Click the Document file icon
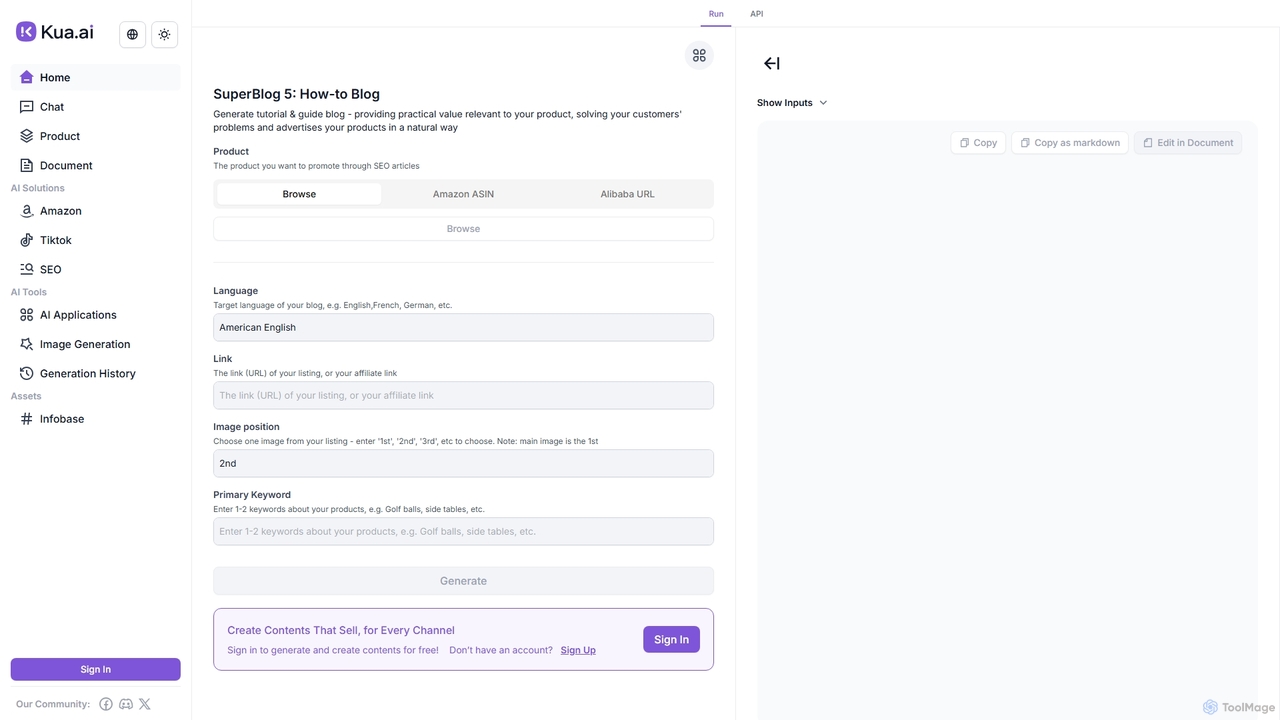The width and height of the screenshot is (1280, 720). click(27, 165)
